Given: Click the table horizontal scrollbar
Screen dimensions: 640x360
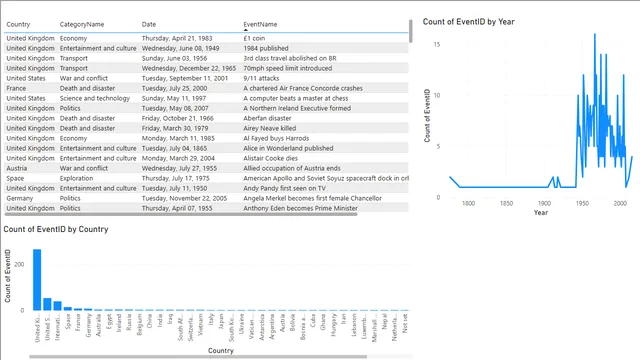Looking at the screenshot, I should tap(181, 214).
